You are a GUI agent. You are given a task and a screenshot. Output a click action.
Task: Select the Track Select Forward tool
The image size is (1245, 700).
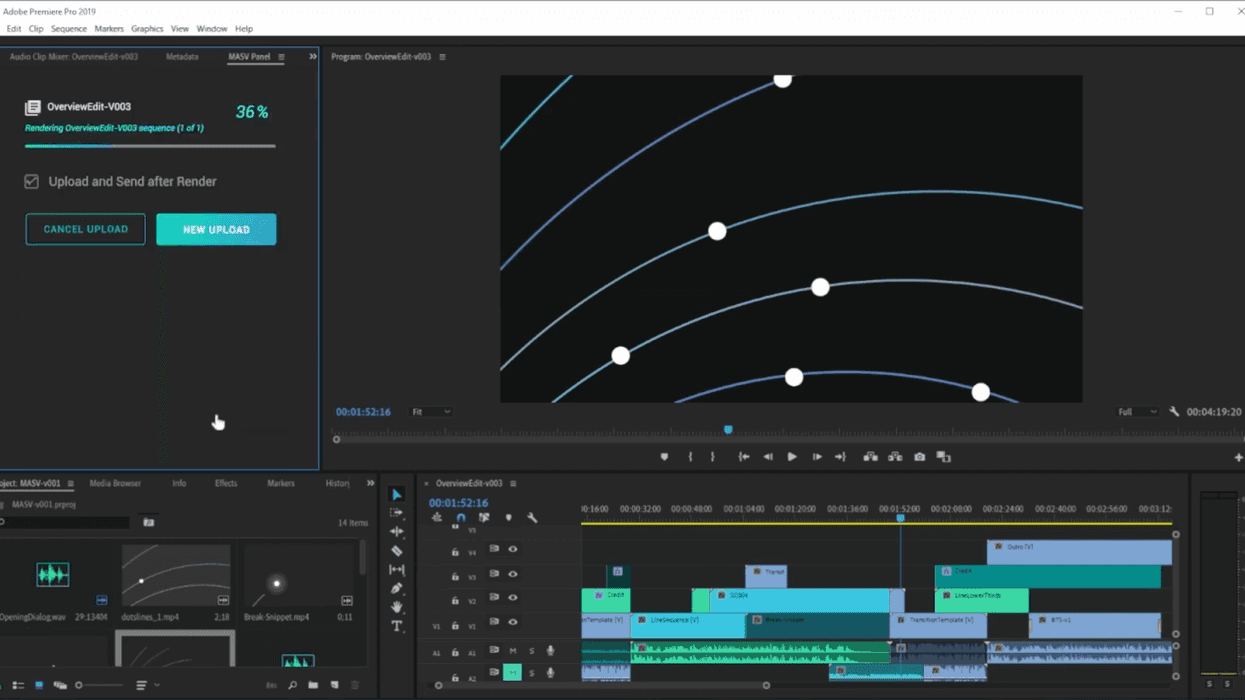coord(397,513)
